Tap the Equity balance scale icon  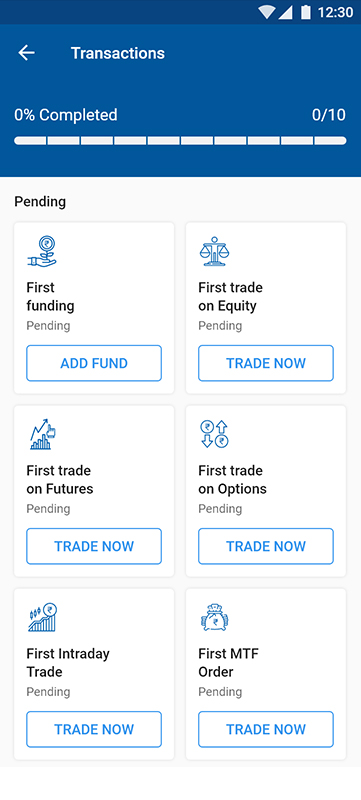coord(214,252)
